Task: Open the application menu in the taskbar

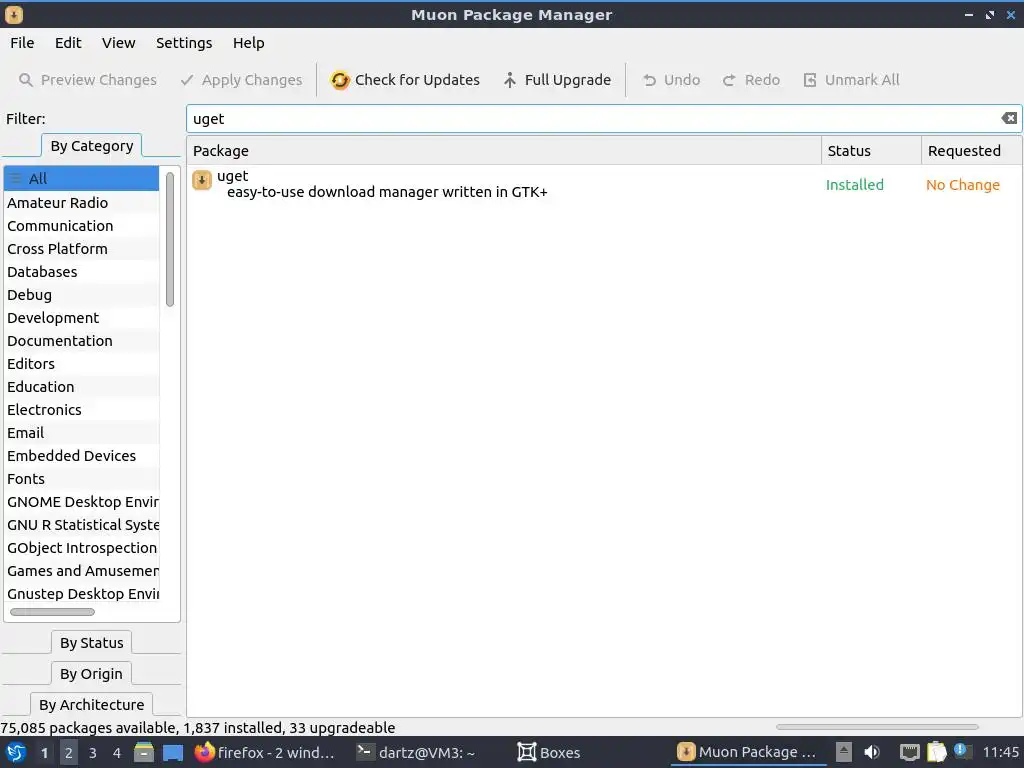Action: tap(16, 752)
